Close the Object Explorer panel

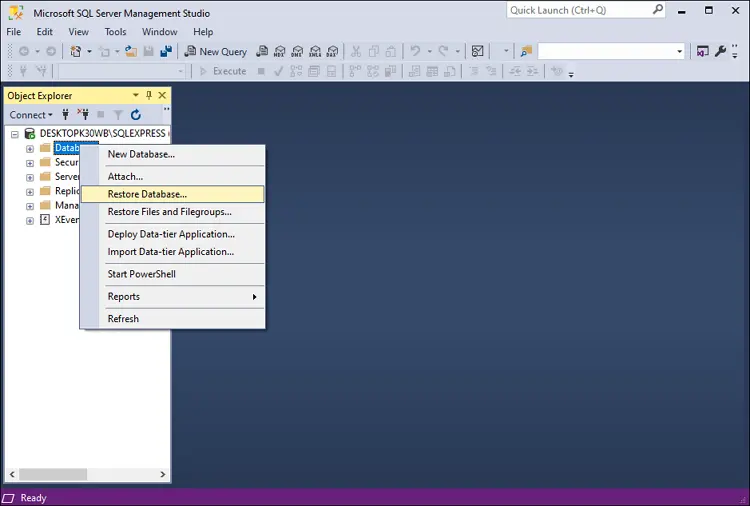click(162, 95)
